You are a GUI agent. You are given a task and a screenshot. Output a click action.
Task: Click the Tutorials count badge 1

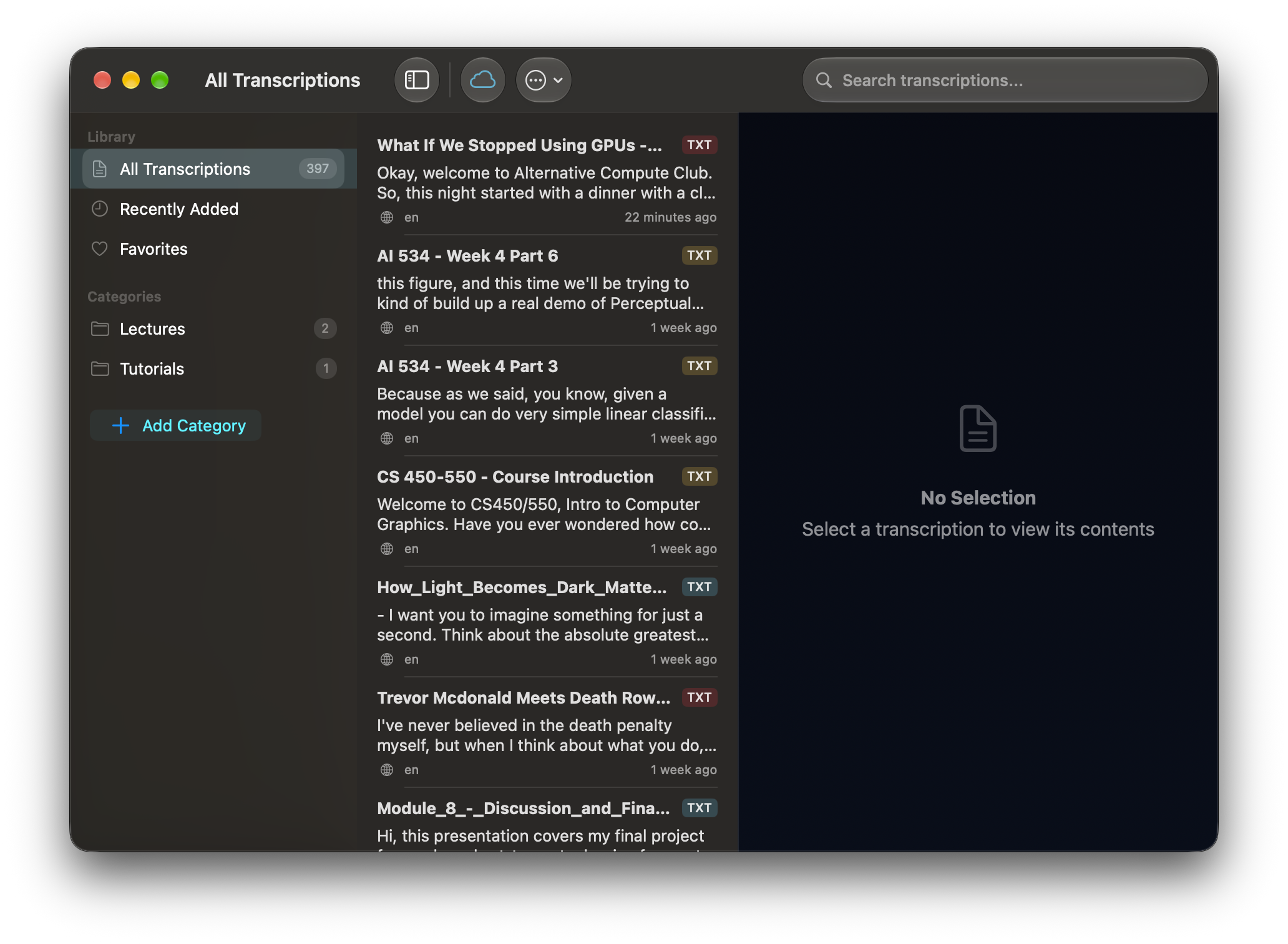point(326,368)
